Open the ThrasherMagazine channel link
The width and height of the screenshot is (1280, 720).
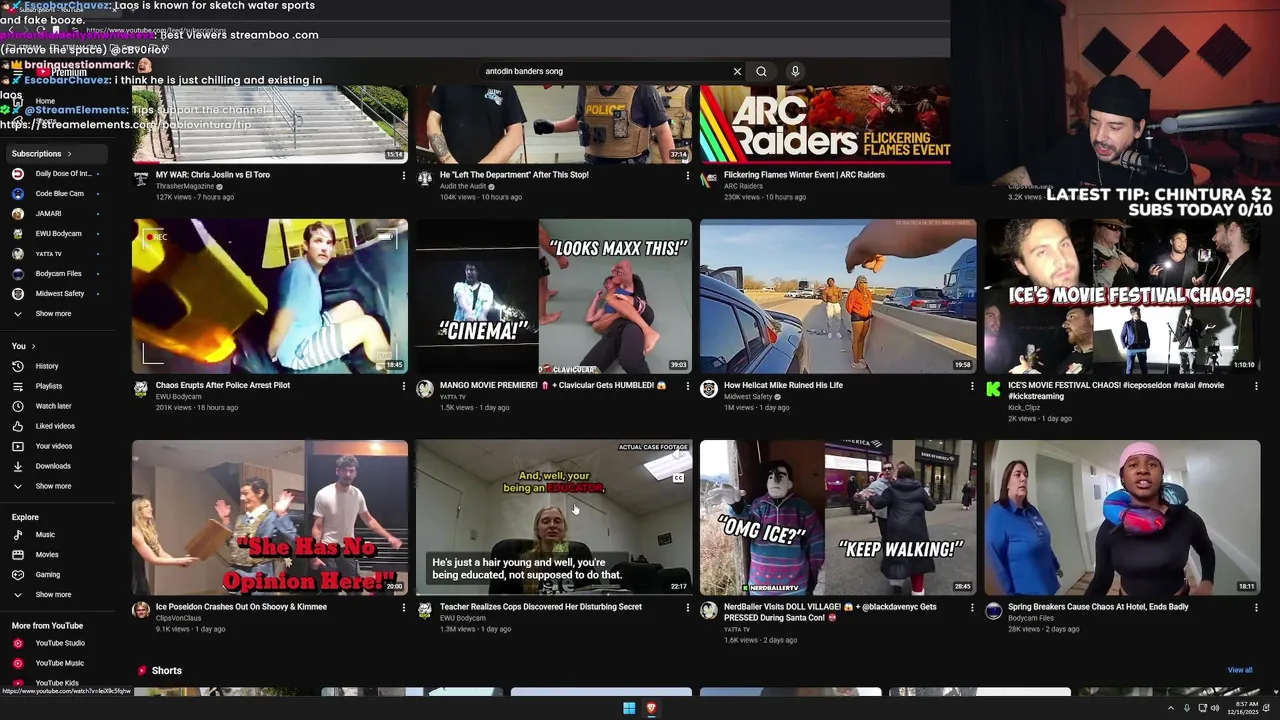[x=185, y=186]
